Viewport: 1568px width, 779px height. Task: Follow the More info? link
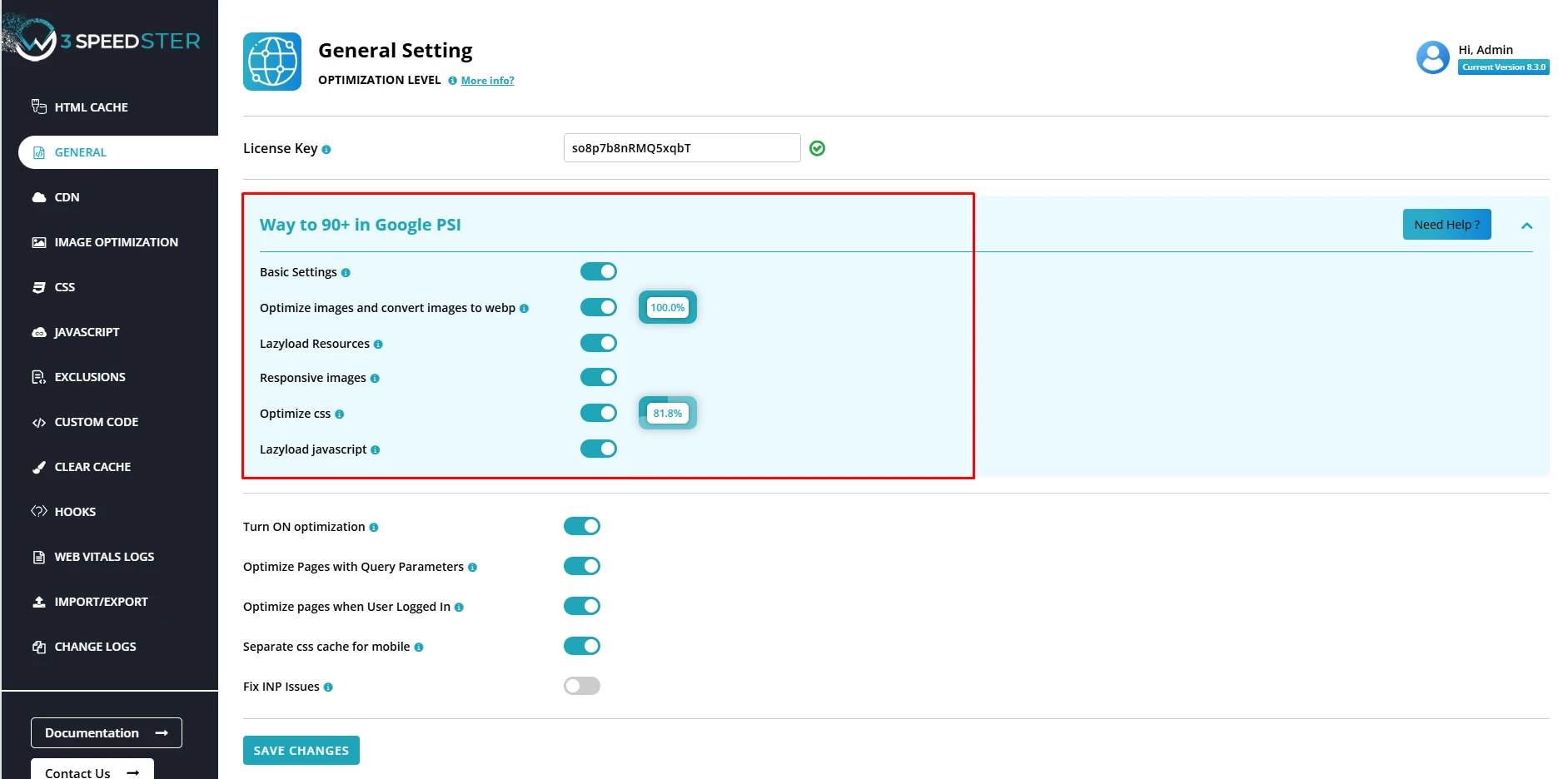point(487,81)
